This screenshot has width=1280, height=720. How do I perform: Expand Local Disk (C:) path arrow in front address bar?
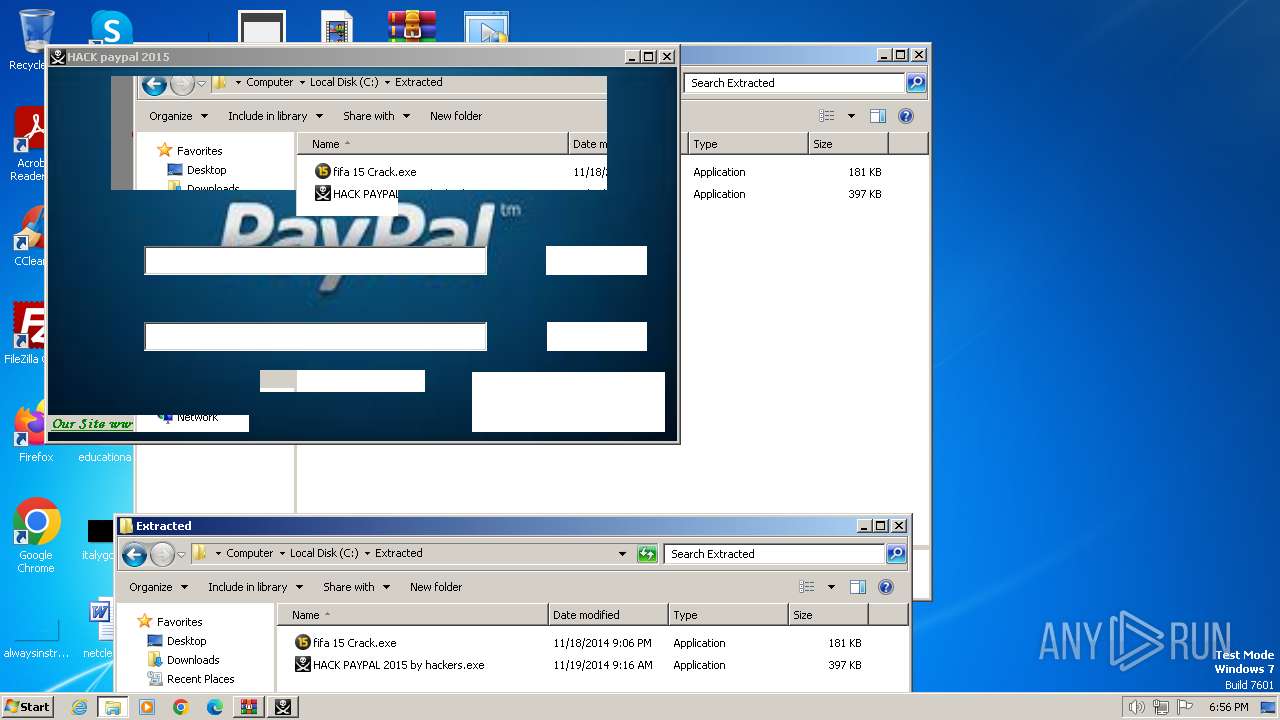pyautogui.click(x=366, y=553)
